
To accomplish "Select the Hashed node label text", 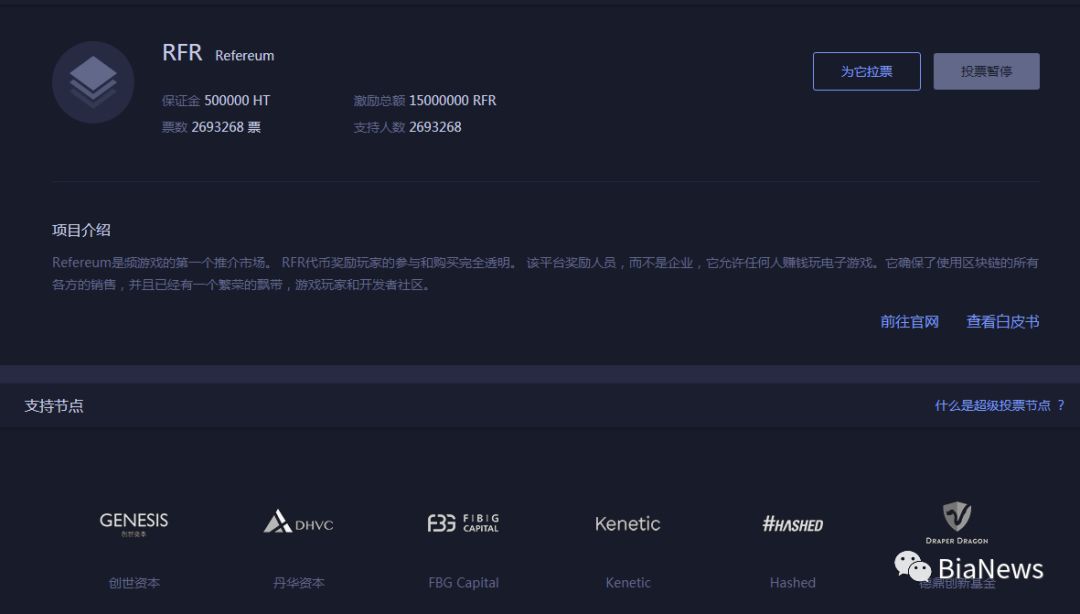I will [x=793, y=583].
